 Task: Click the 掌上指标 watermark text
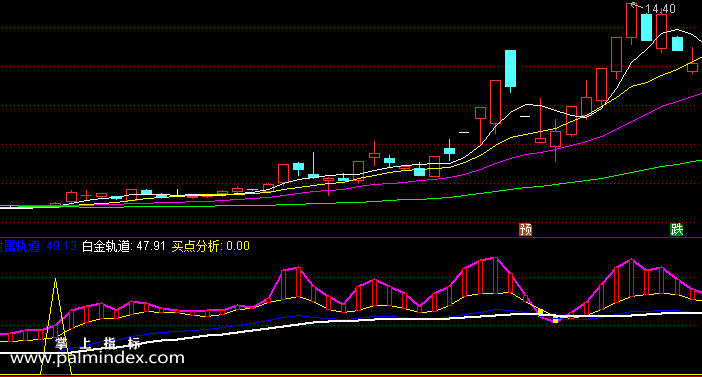point(98,343)
